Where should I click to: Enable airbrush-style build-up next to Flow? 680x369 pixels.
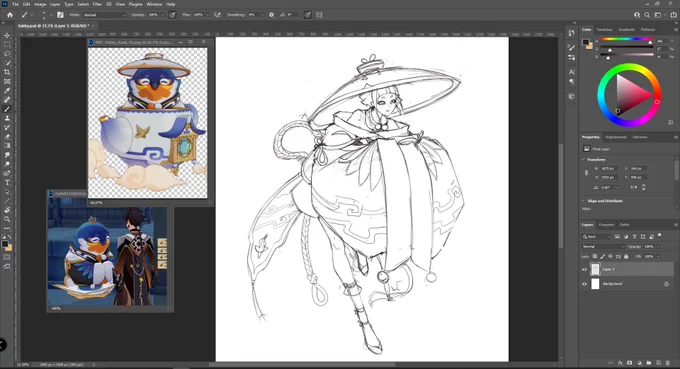pyautogui.click(x=217, y=15)
